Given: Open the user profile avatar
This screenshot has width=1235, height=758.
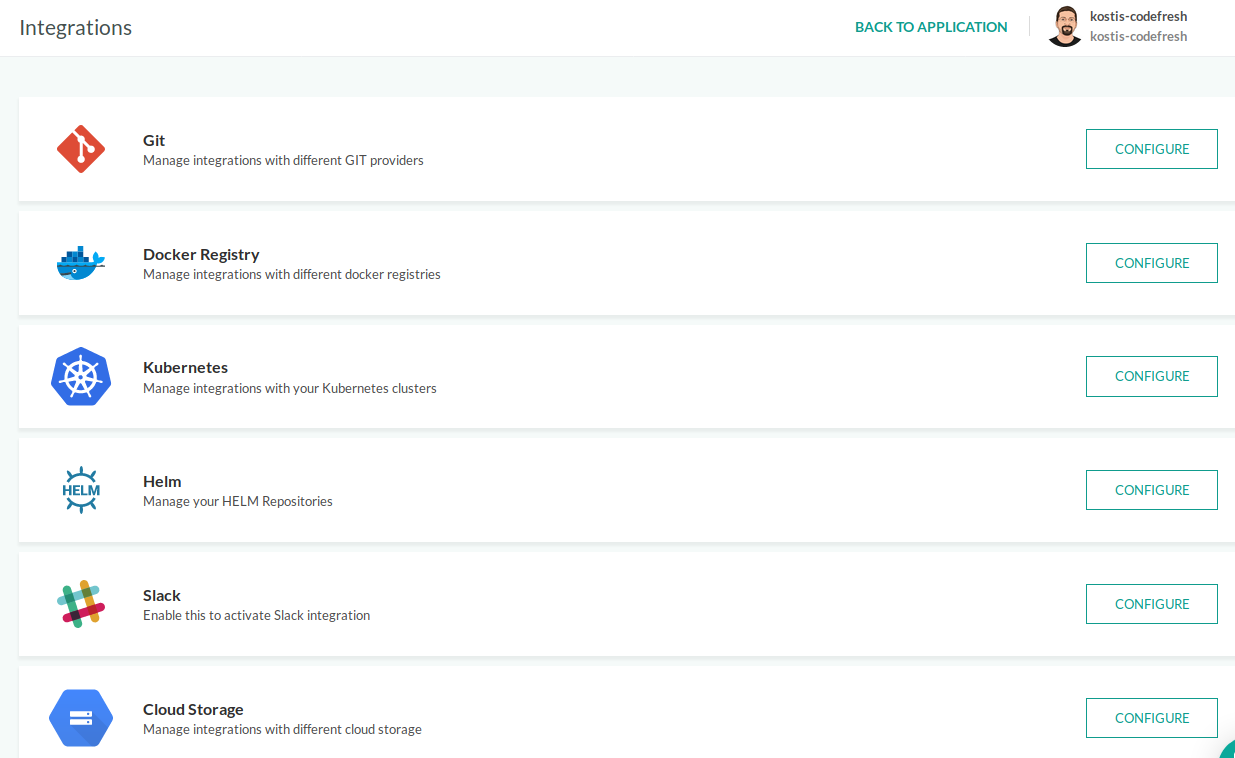Looking at the screenshot, I should 1064,27.
